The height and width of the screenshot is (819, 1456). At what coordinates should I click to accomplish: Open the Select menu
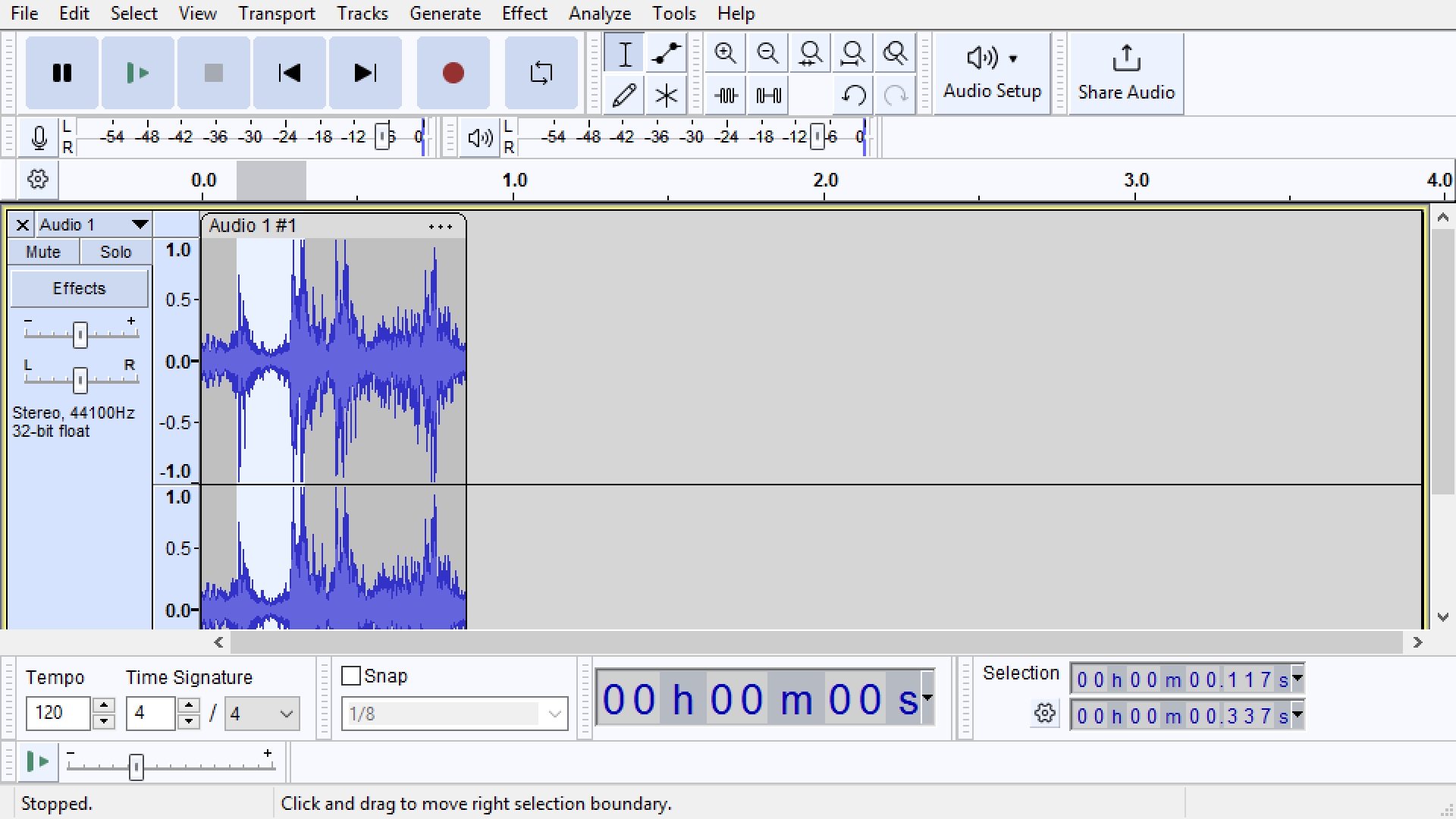pos(134,14)
